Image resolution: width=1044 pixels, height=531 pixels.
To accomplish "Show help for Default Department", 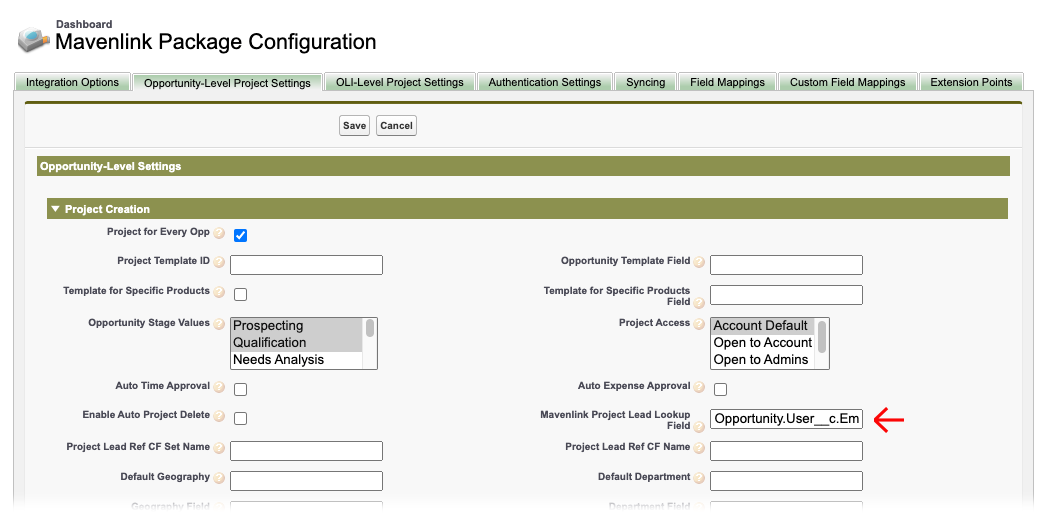I will (x=699, y=478).
